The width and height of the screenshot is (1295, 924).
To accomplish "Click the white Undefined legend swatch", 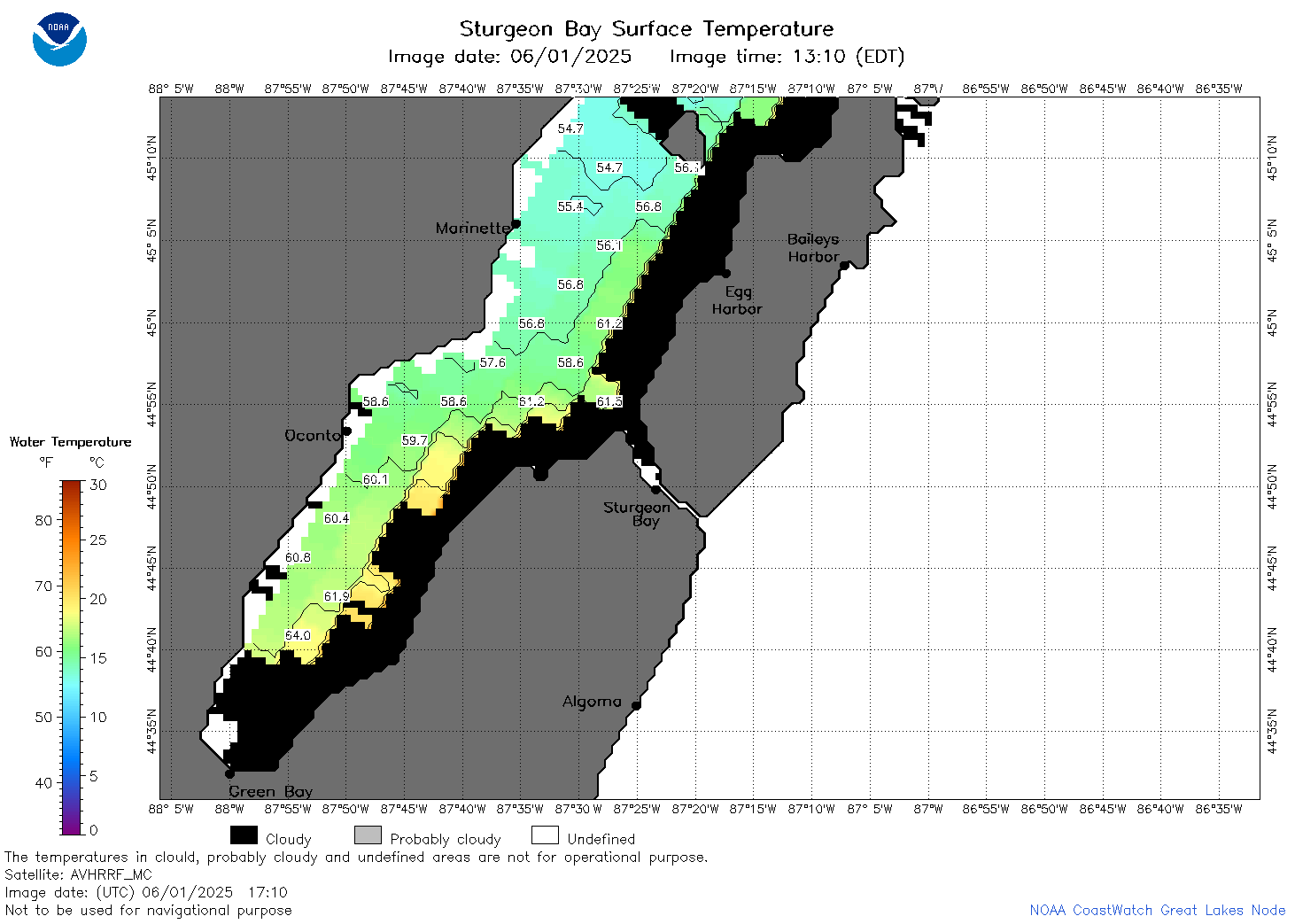I will (545, 835).
